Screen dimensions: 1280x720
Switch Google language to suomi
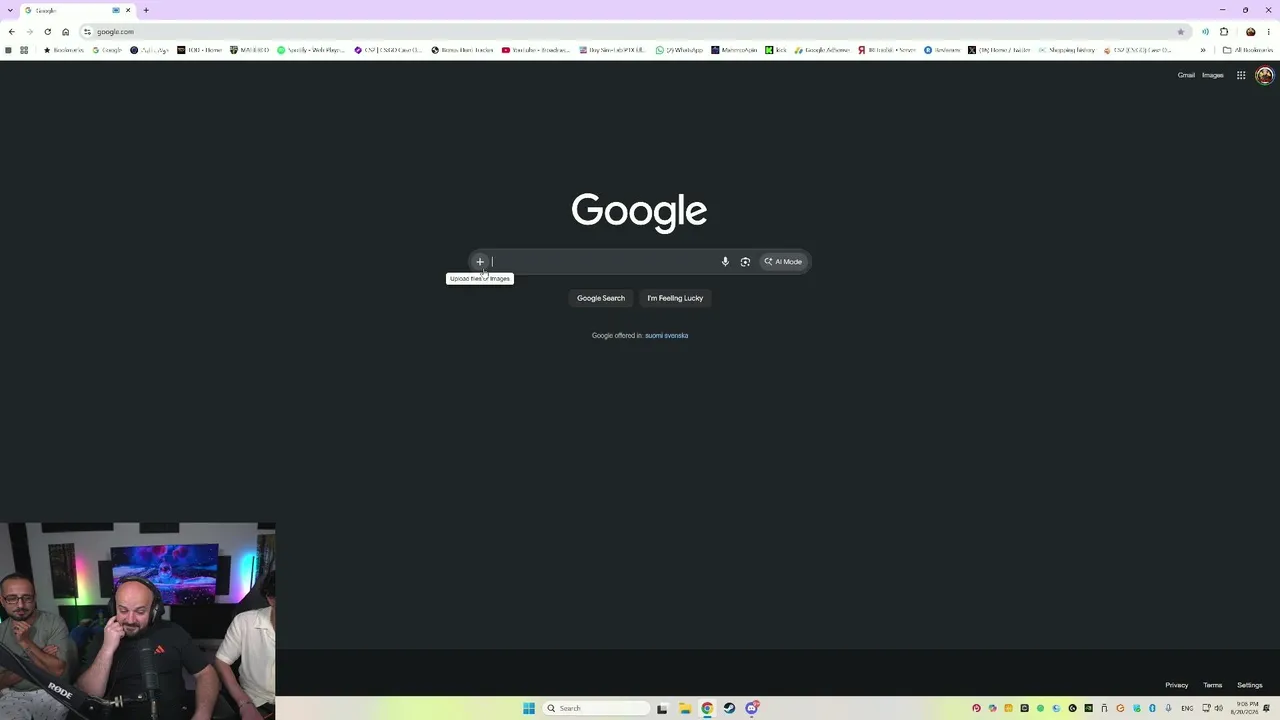[x=654, y=336]
